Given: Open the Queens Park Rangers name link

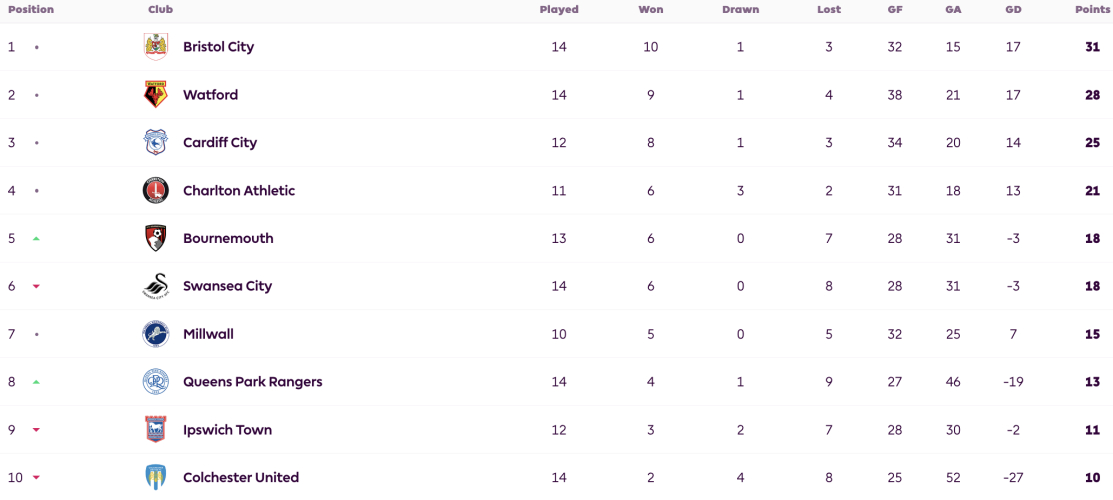Looking at the screenshot, I should (x=253, y=381).
